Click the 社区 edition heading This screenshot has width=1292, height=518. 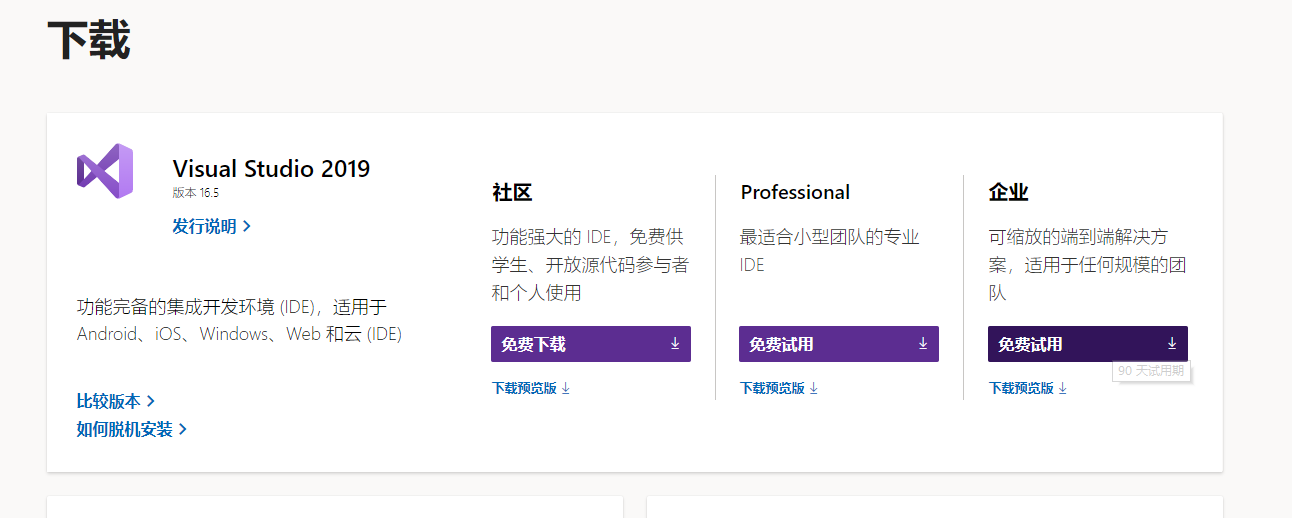[x=512, y=192]
